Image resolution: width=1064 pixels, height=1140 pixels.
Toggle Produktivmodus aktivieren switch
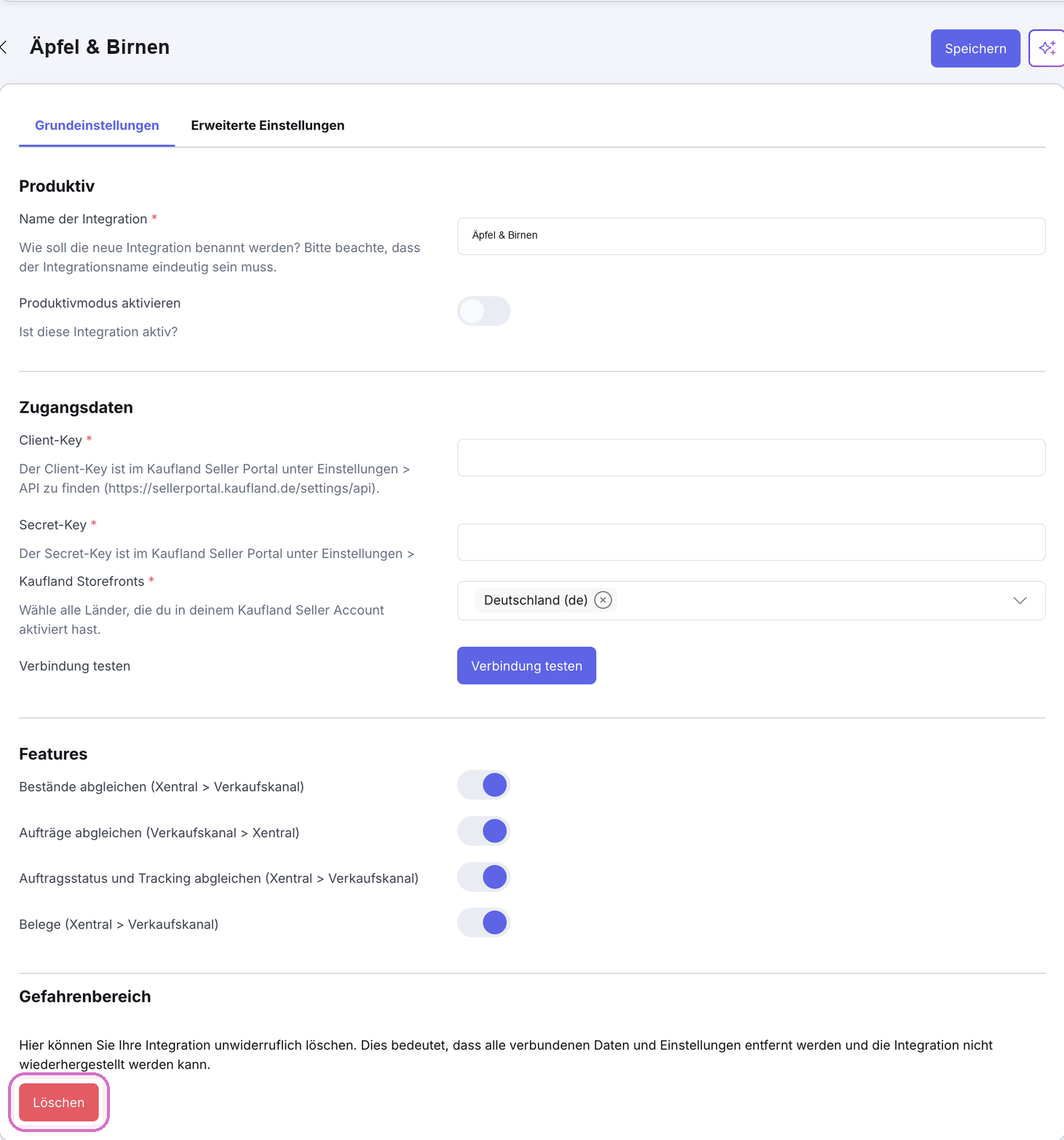(x=484, y=311)
